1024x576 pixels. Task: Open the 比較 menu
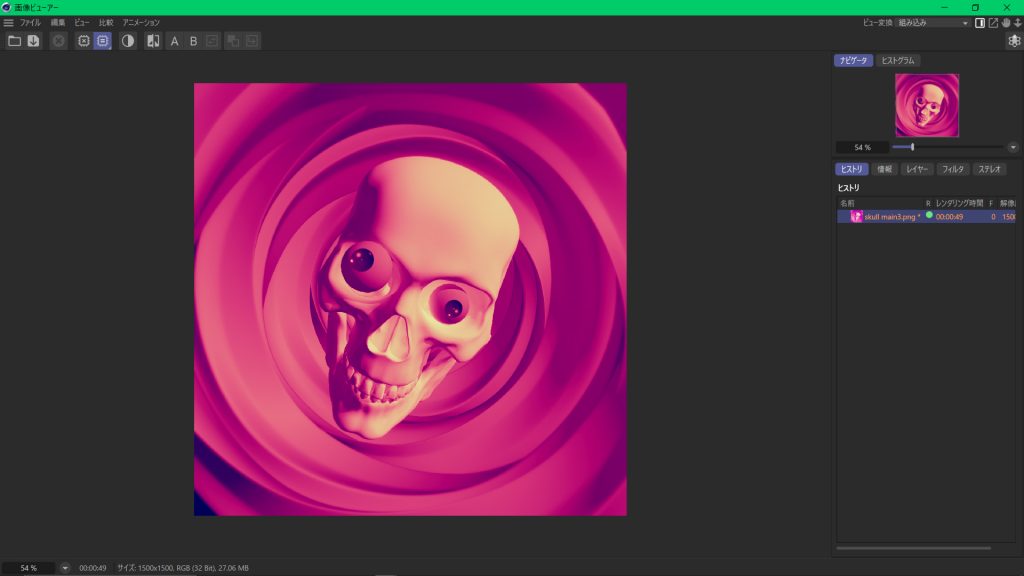(106, 22)
